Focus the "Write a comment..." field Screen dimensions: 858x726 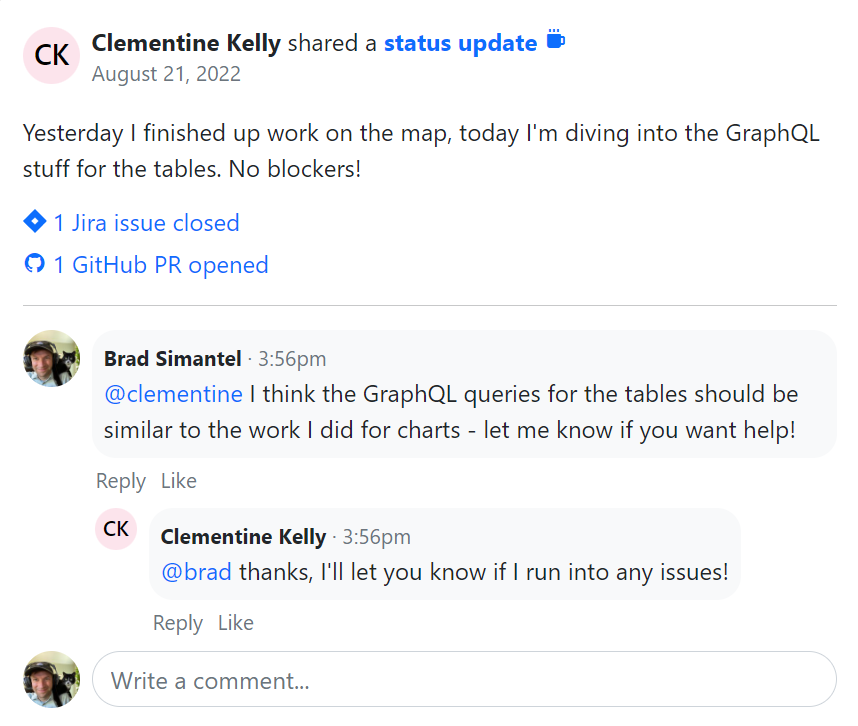(x=464, y=681)
